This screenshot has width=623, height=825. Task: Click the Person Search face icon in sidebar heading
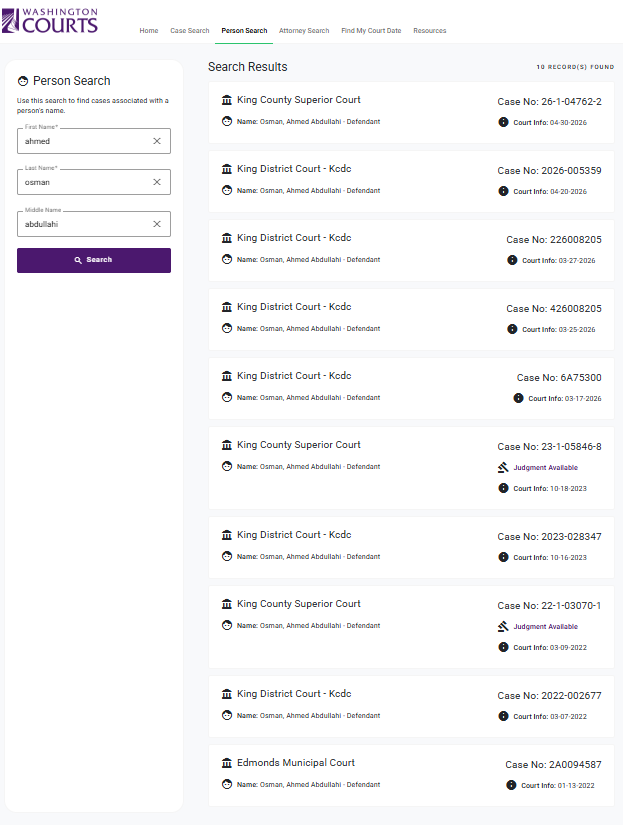coord(23,81)
